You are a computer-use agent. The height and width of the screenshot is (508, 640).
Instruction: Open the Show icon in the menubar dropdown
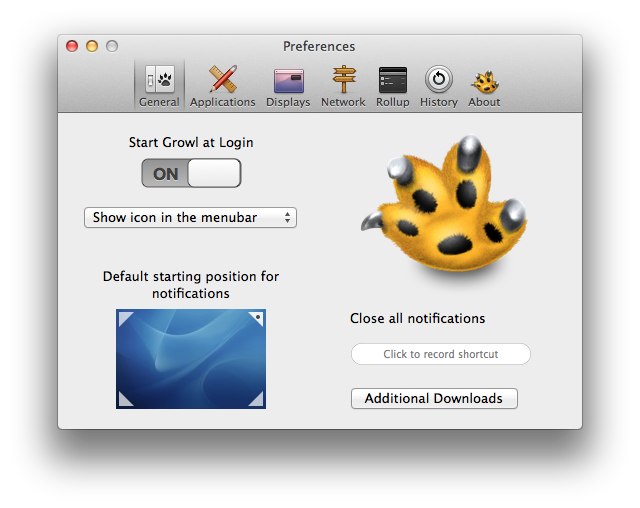click(x=190, y=217)
